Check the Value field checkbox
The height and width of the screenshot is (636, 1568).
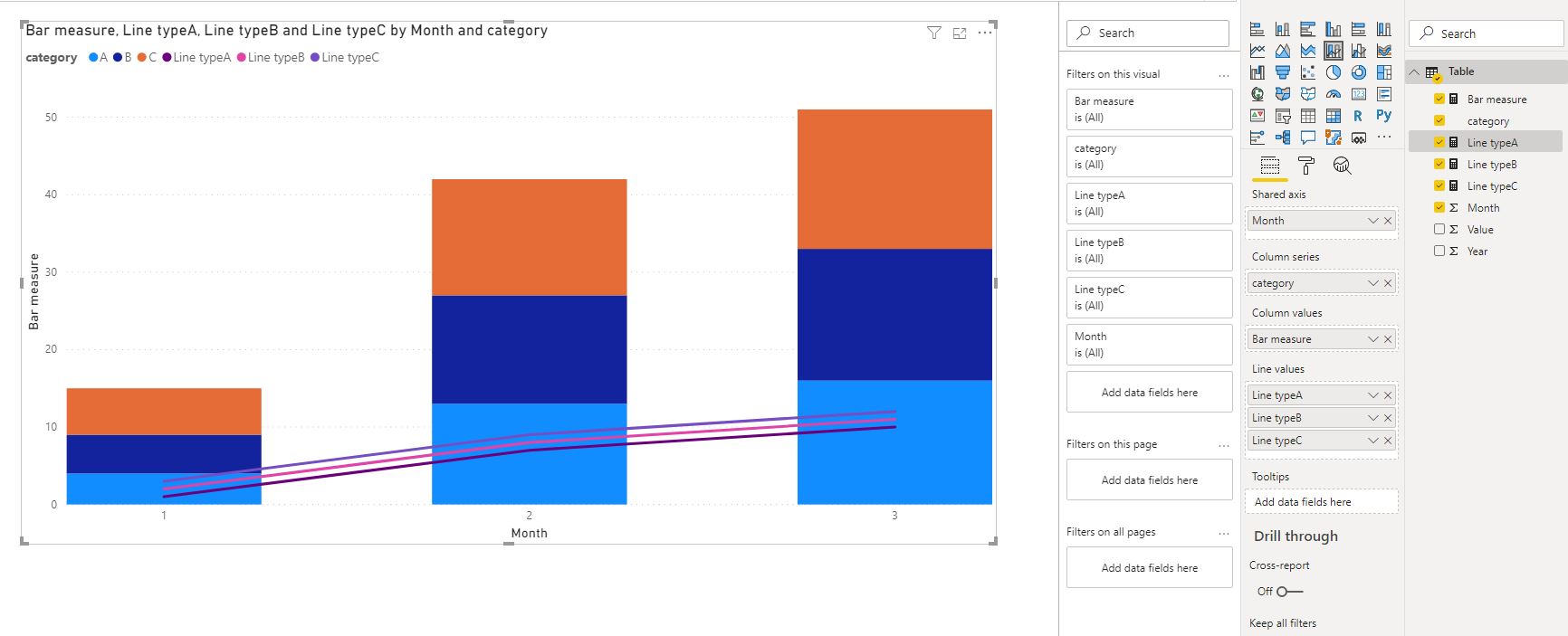[1439, 230]
